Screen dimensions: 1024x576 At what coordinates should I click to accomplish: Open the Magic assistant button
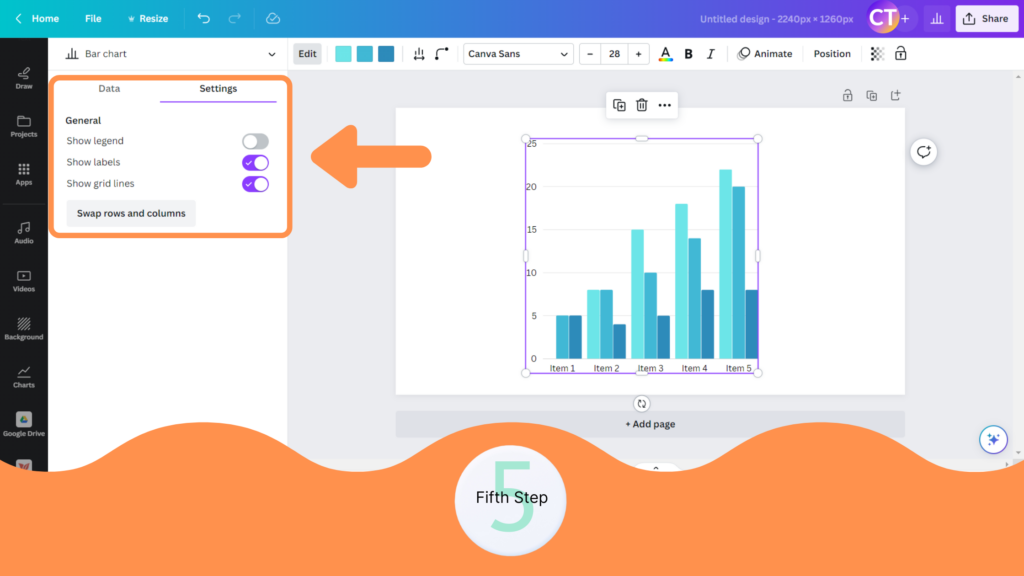[x=993, y=440]
